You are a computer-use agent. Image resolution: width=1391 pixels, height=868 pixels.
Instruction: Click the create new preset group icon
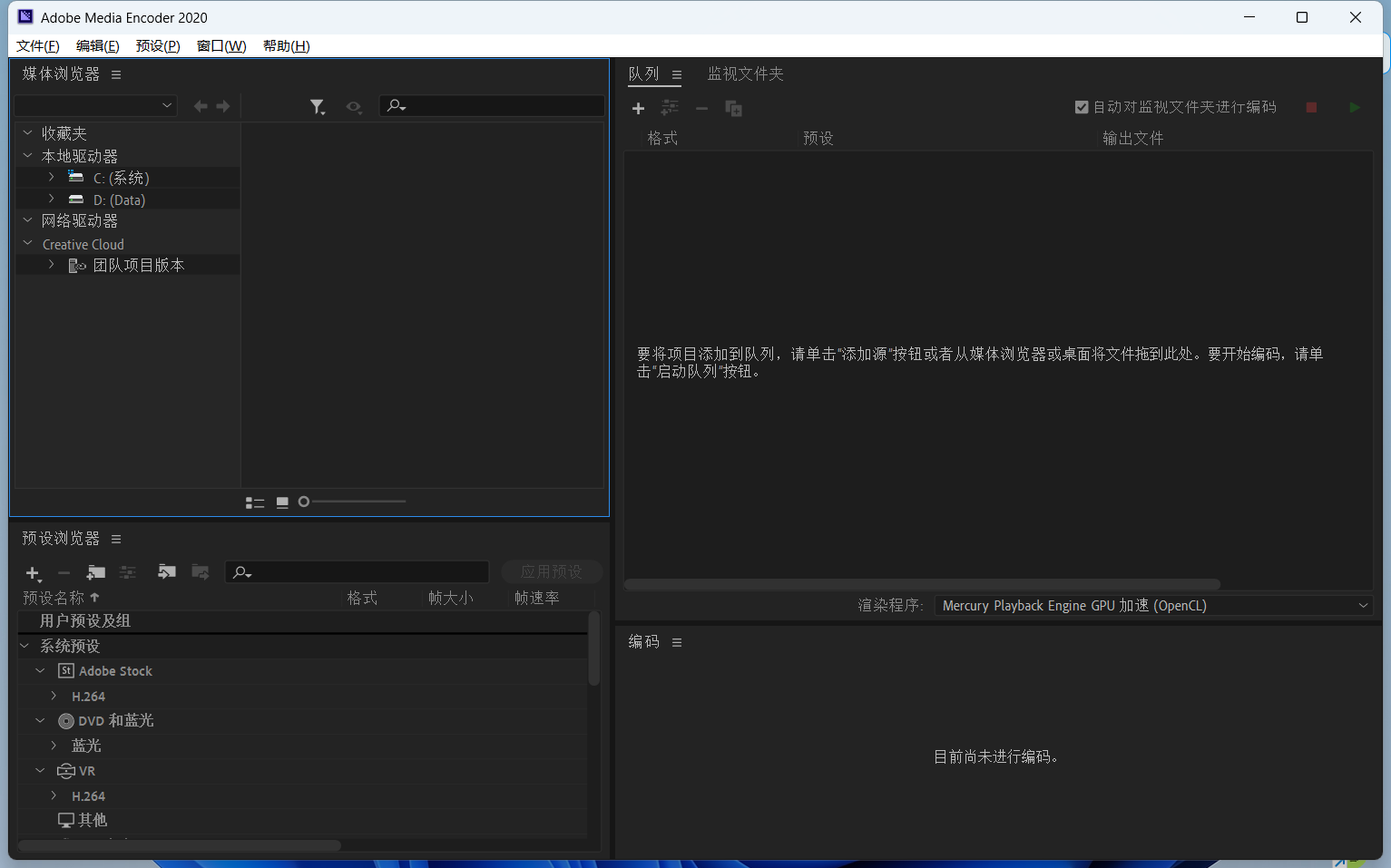[95, 572]
